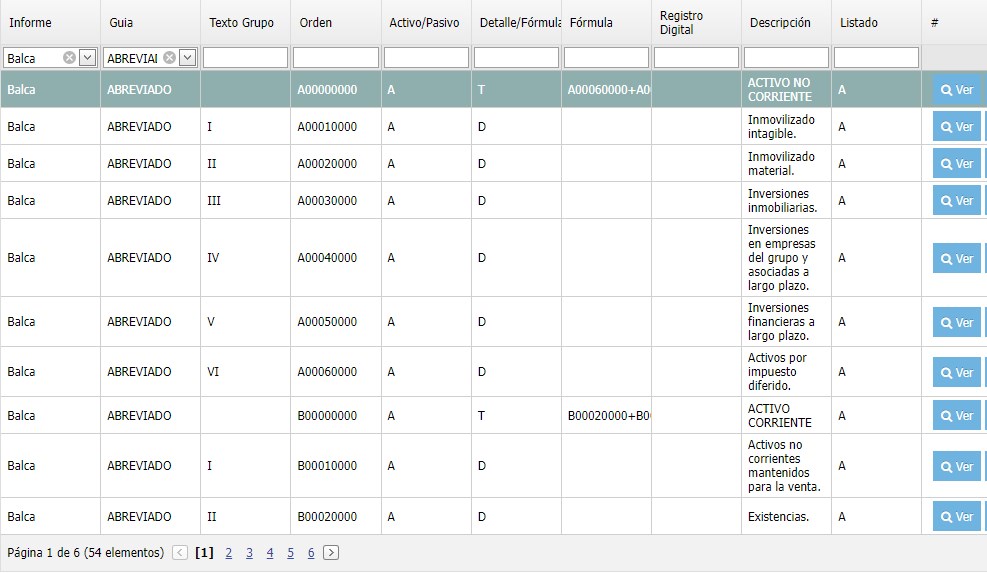Open the Guia filter dropdown arrow

tap(187, 58)
